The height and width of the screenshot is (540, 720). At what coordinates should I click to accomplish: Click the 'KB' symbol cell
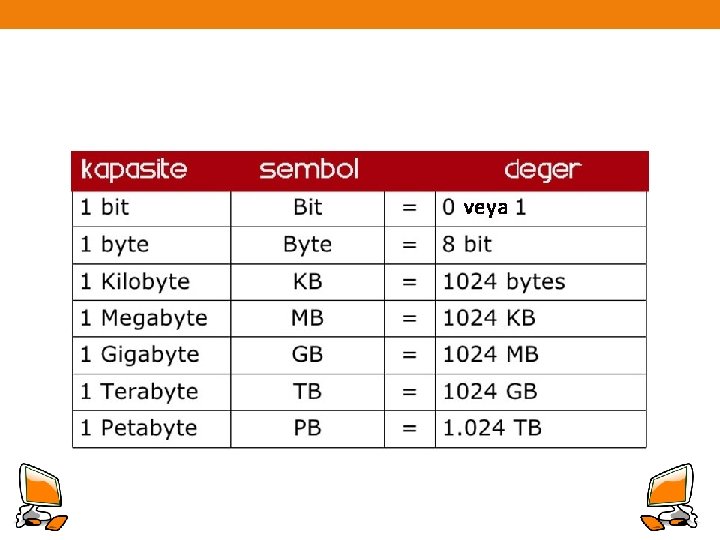pos(308,282)
